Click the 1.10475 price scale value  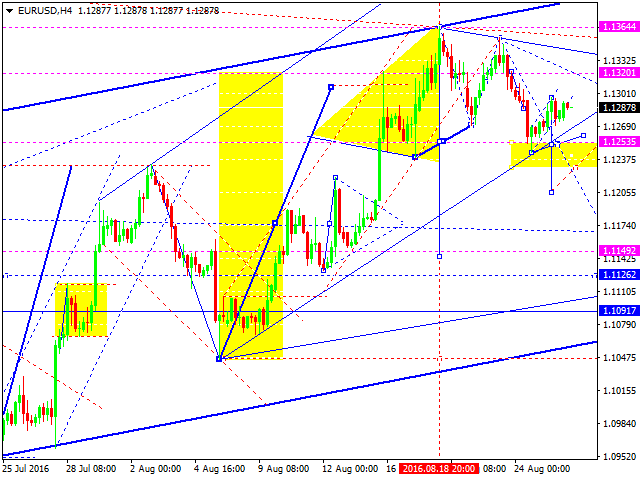620,358
